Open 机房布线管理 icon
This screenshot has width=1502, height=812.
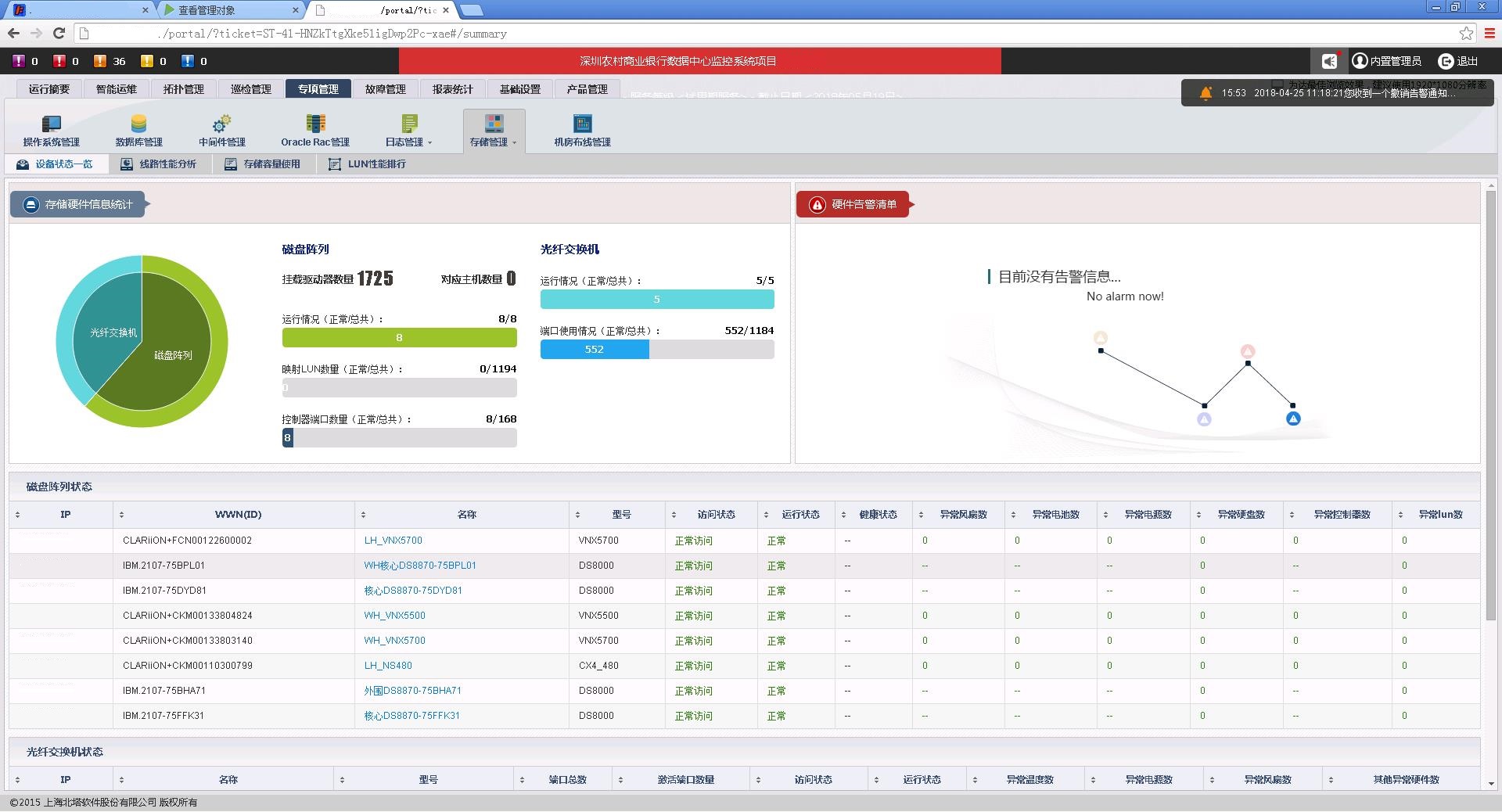pos(582,124)
